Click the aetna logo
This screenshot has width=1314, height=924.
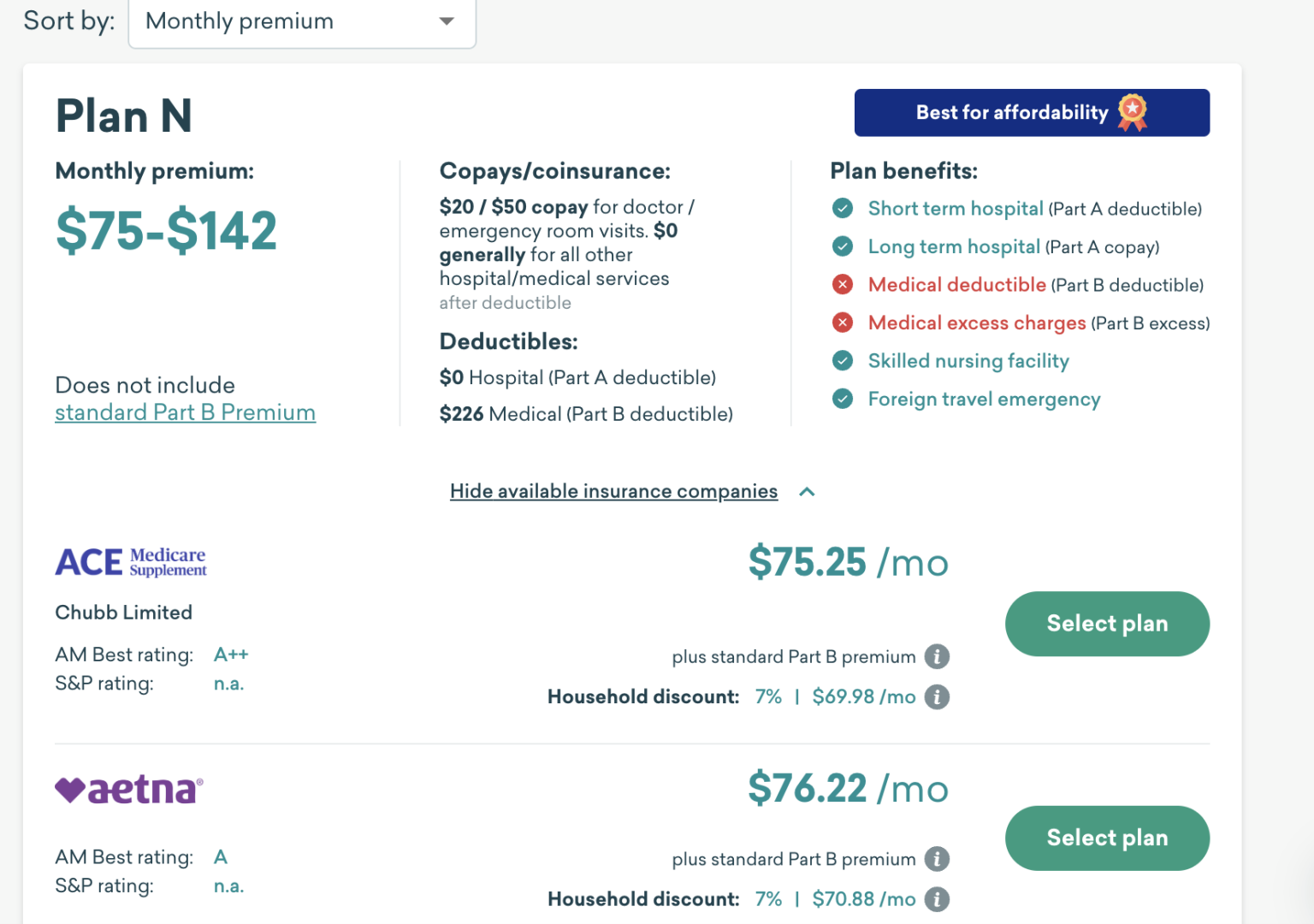127,789
